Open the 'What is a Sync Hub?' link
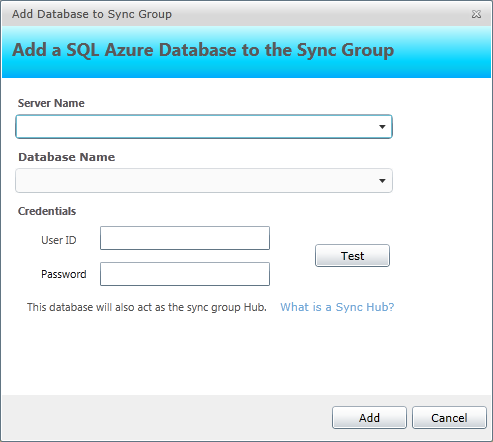Image resolution: width=493 pixels, height=442 pixels. point(337,307)
